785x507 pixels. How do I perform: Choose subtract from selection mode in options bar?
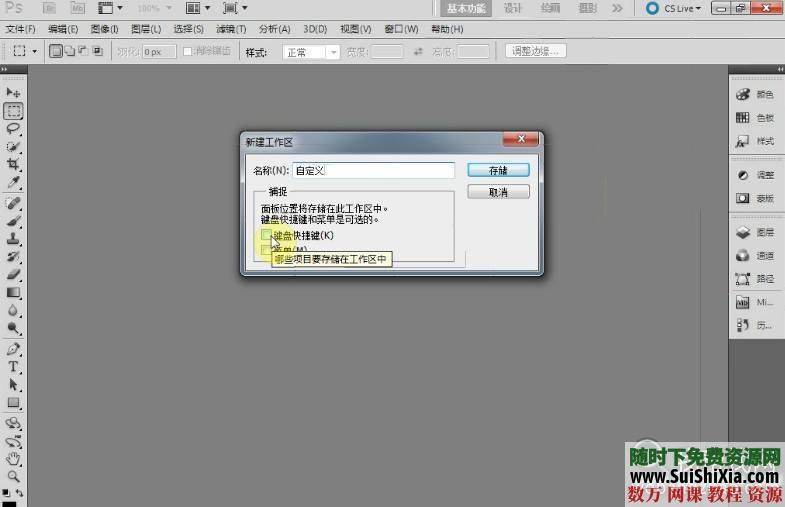[x=83, y=51]
